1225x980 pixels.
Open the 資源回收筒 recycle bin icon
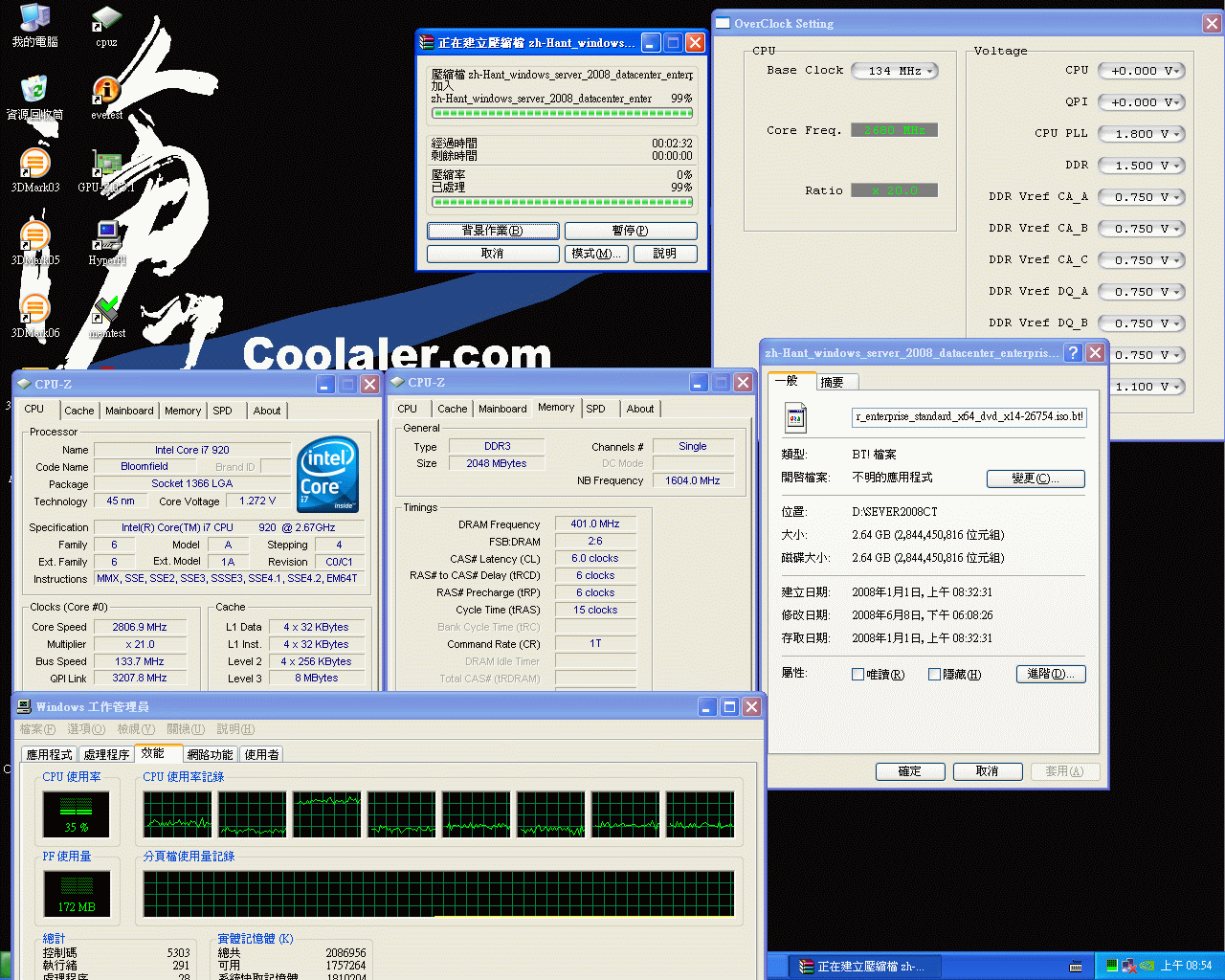pos(34,98)
